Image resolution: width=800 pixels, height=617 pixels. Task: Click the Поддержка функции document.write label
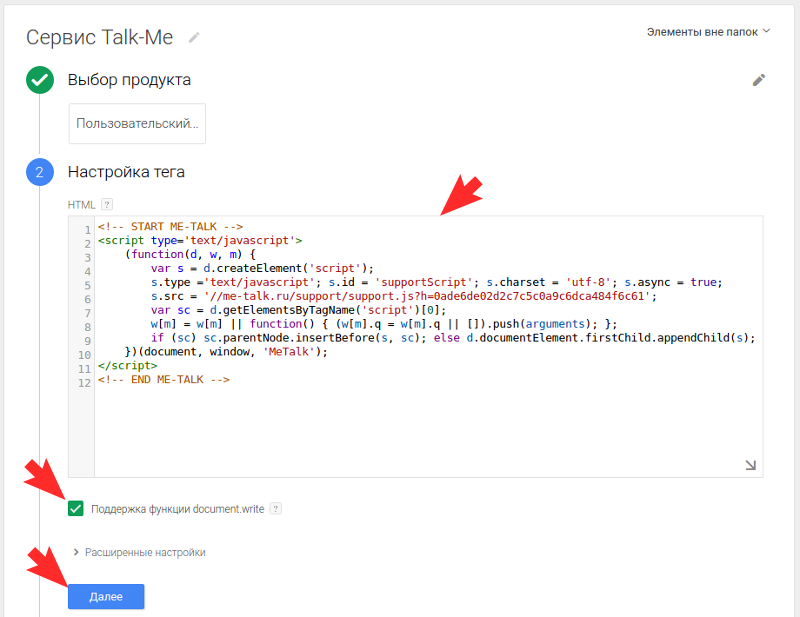pyautogui.click(x=178, y=509)
